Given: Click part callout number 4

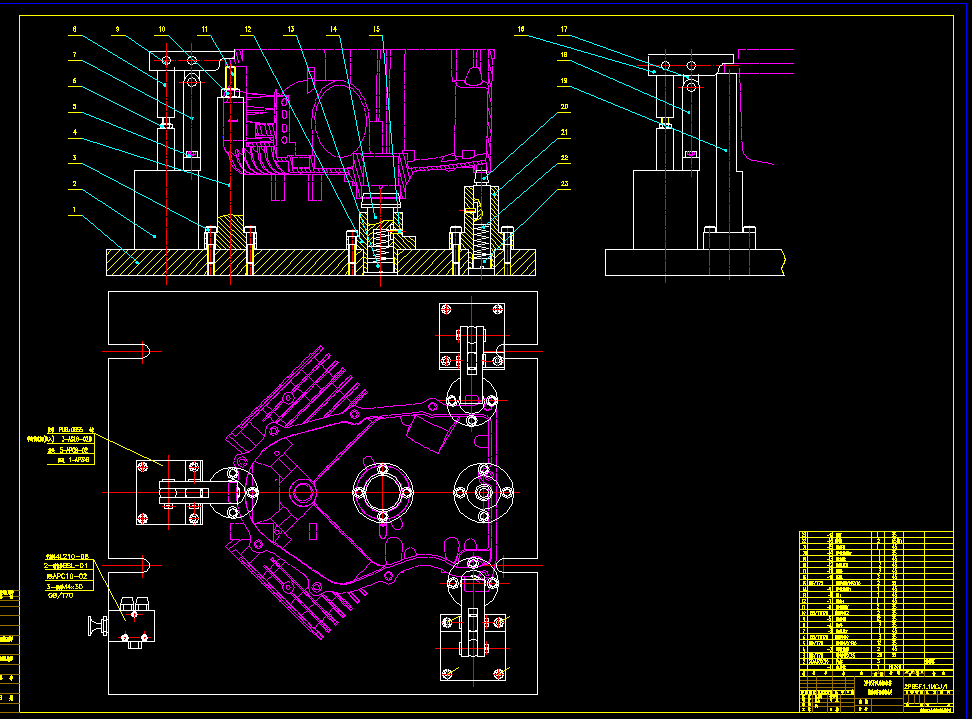Looking at the screenshot, I should click(x=74, y=132).
